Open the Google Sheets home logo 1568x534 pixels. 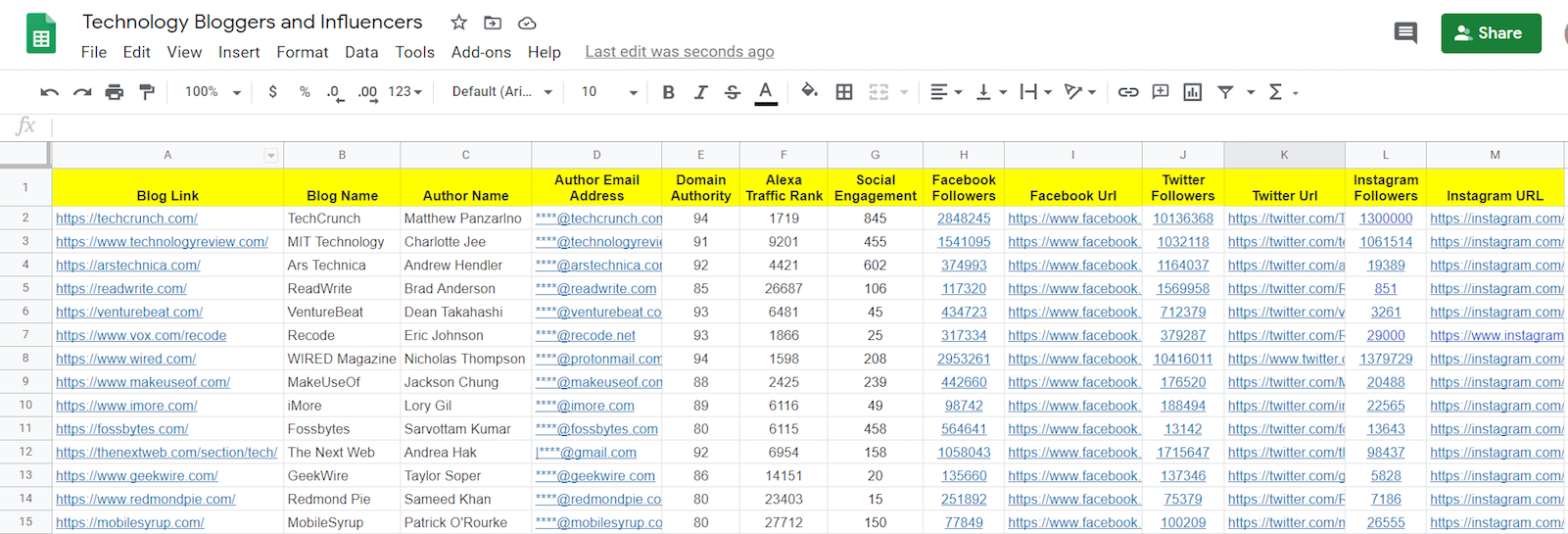click(x=41, y=34)
